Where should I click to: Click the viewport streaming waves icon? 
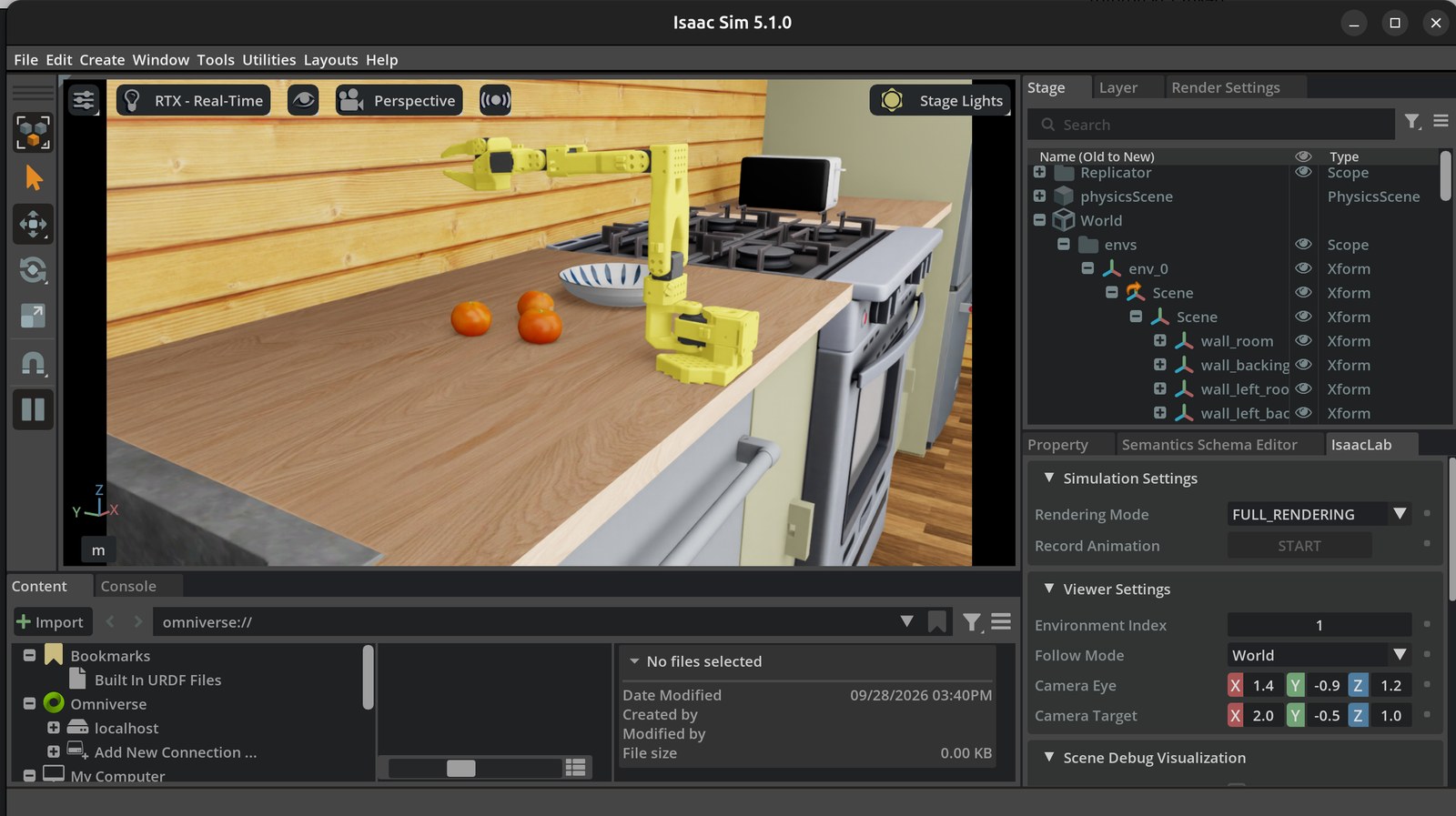[495, 100]
